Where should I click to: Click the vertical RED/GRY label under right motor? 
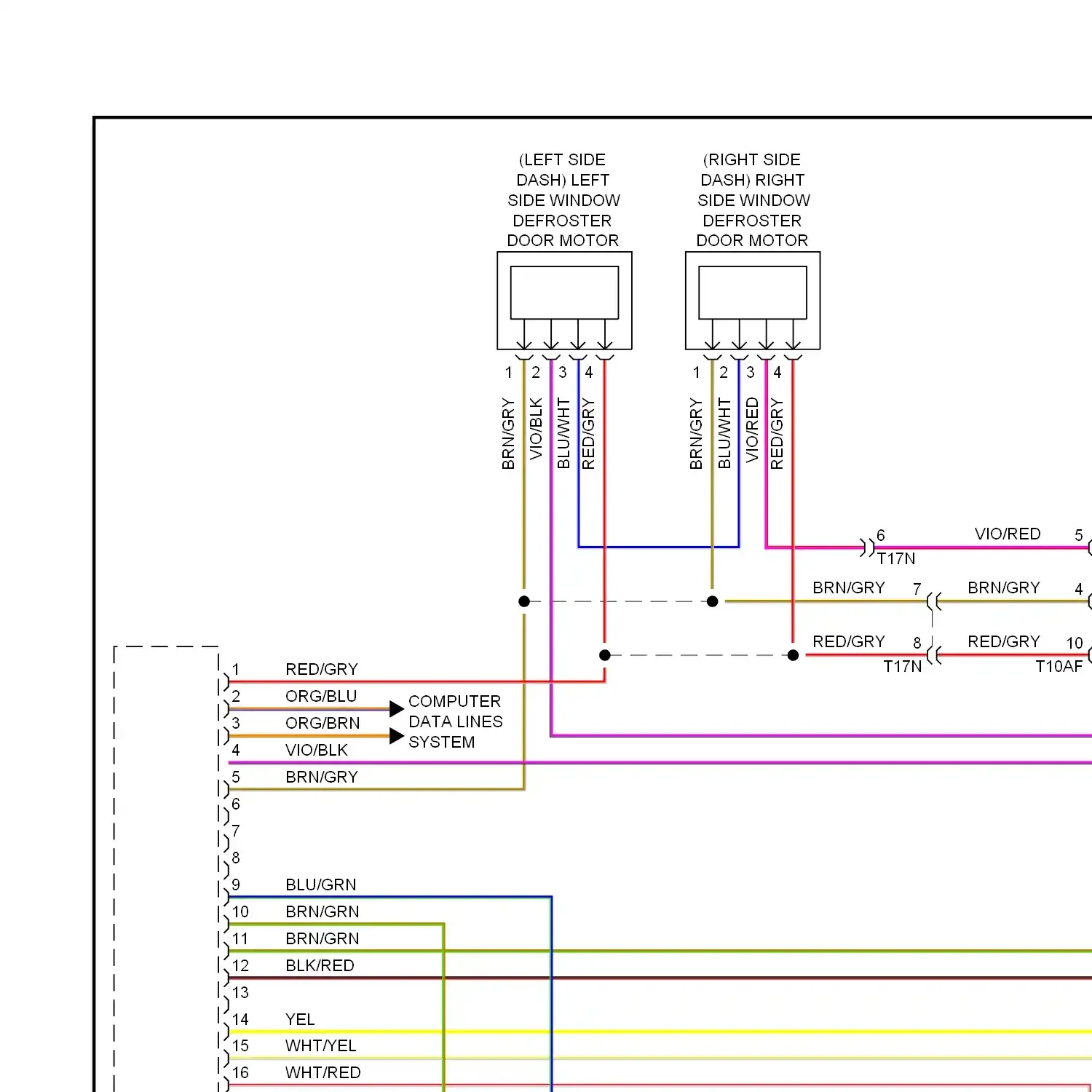tap(777, 433)
